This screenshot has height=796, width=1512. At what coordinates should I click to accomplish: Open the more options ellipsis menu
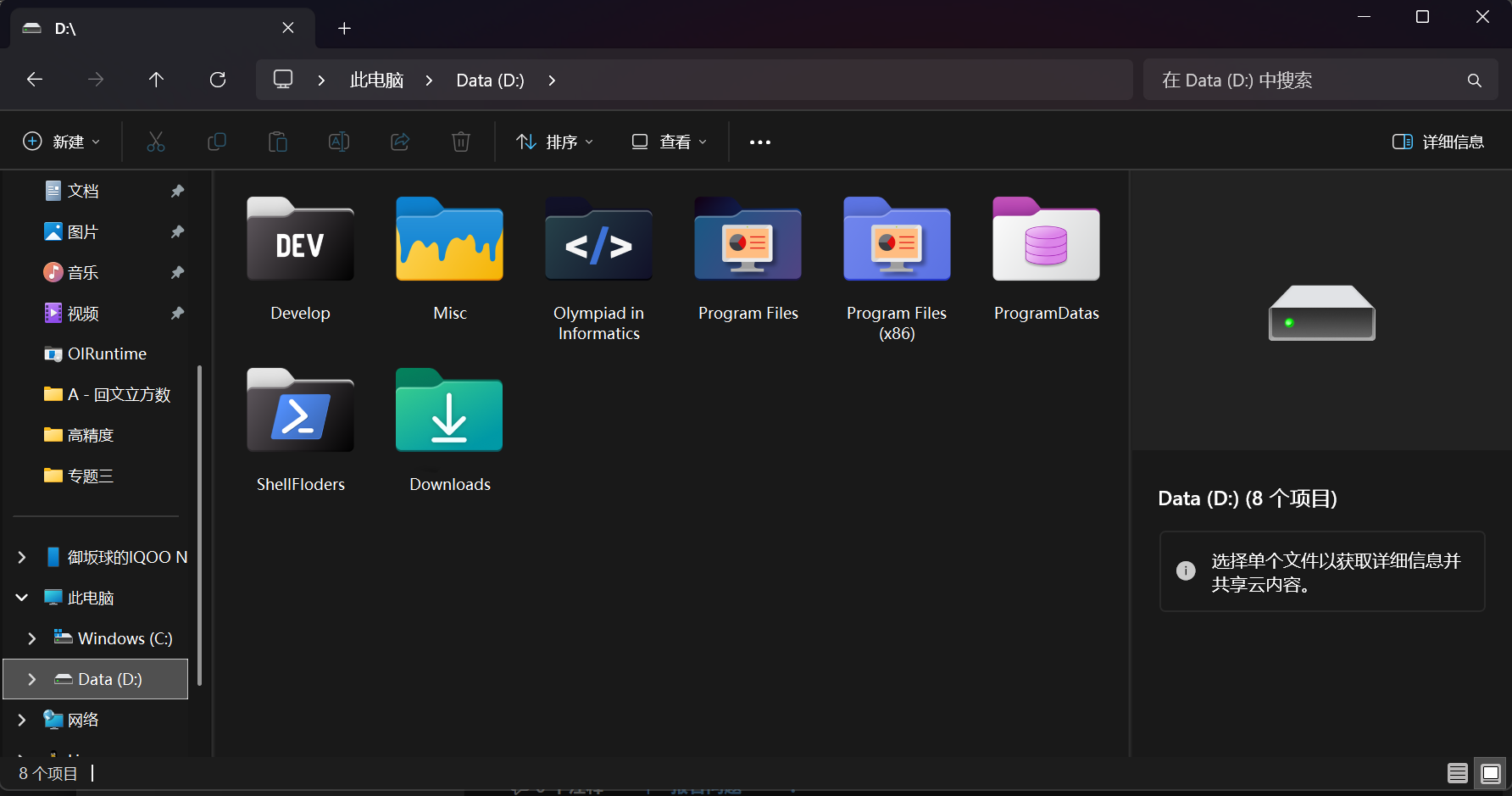(x=760, y=142)
